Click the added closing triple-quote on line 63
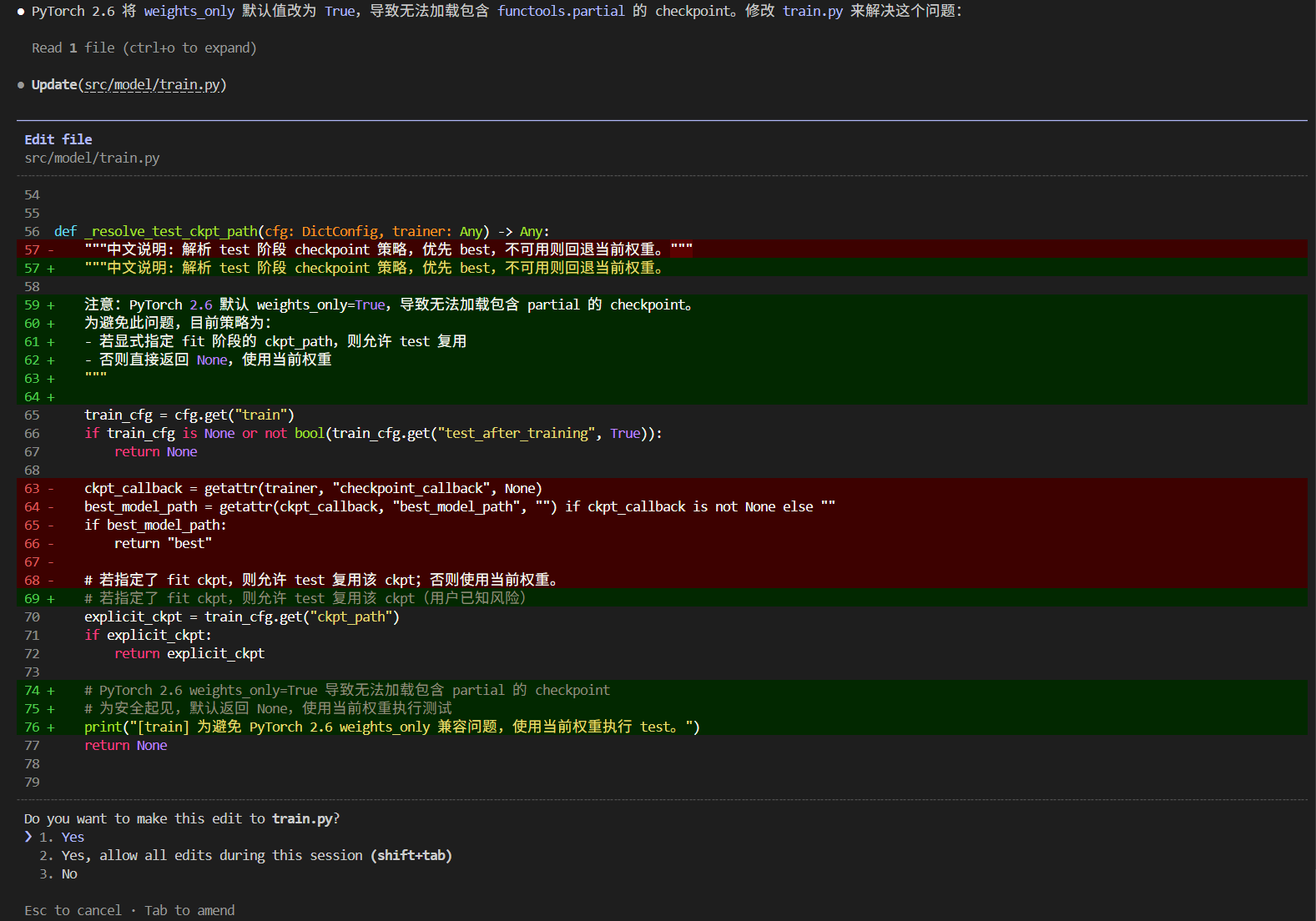The width and height of the screenshot is (1316, 921). click(95, 378)
